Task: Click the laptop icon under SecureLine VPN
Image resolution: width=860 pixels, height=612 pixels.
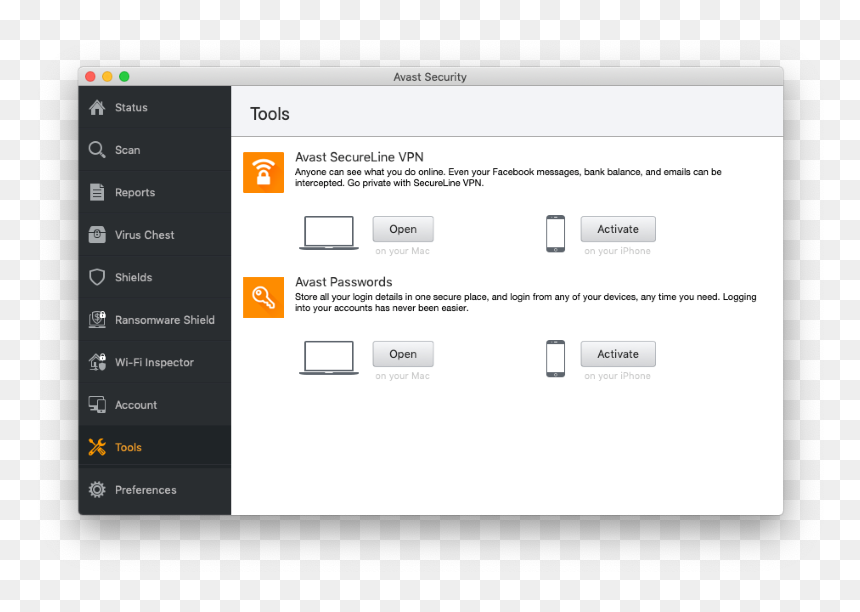Action: coord(329,233)
